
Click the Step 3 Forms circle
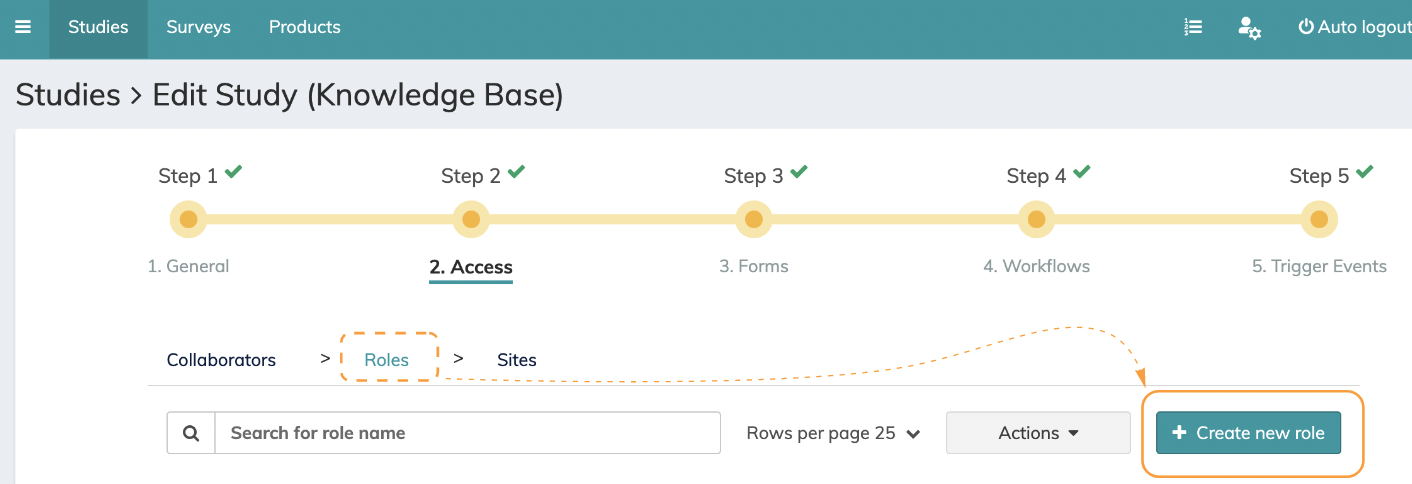754,219
